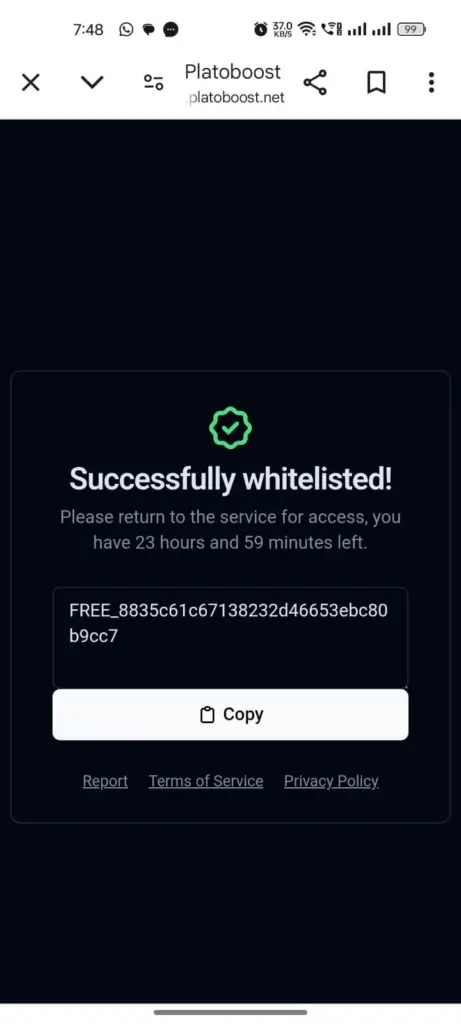Open the Report link
This screenshot has width=461, height=1024.
tap(105, 781)
